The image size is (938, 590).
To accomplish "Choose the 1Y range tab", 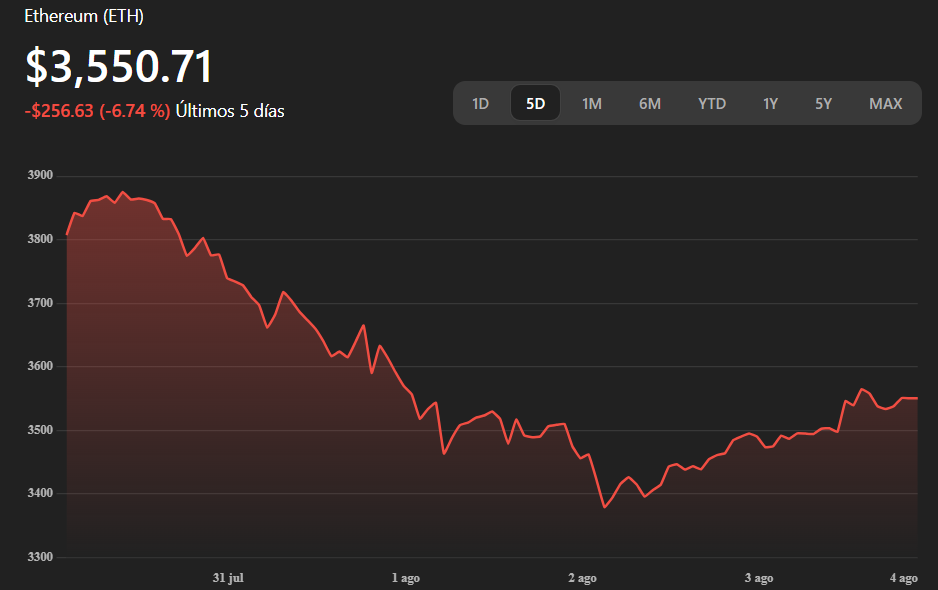I will pos(770,104).
